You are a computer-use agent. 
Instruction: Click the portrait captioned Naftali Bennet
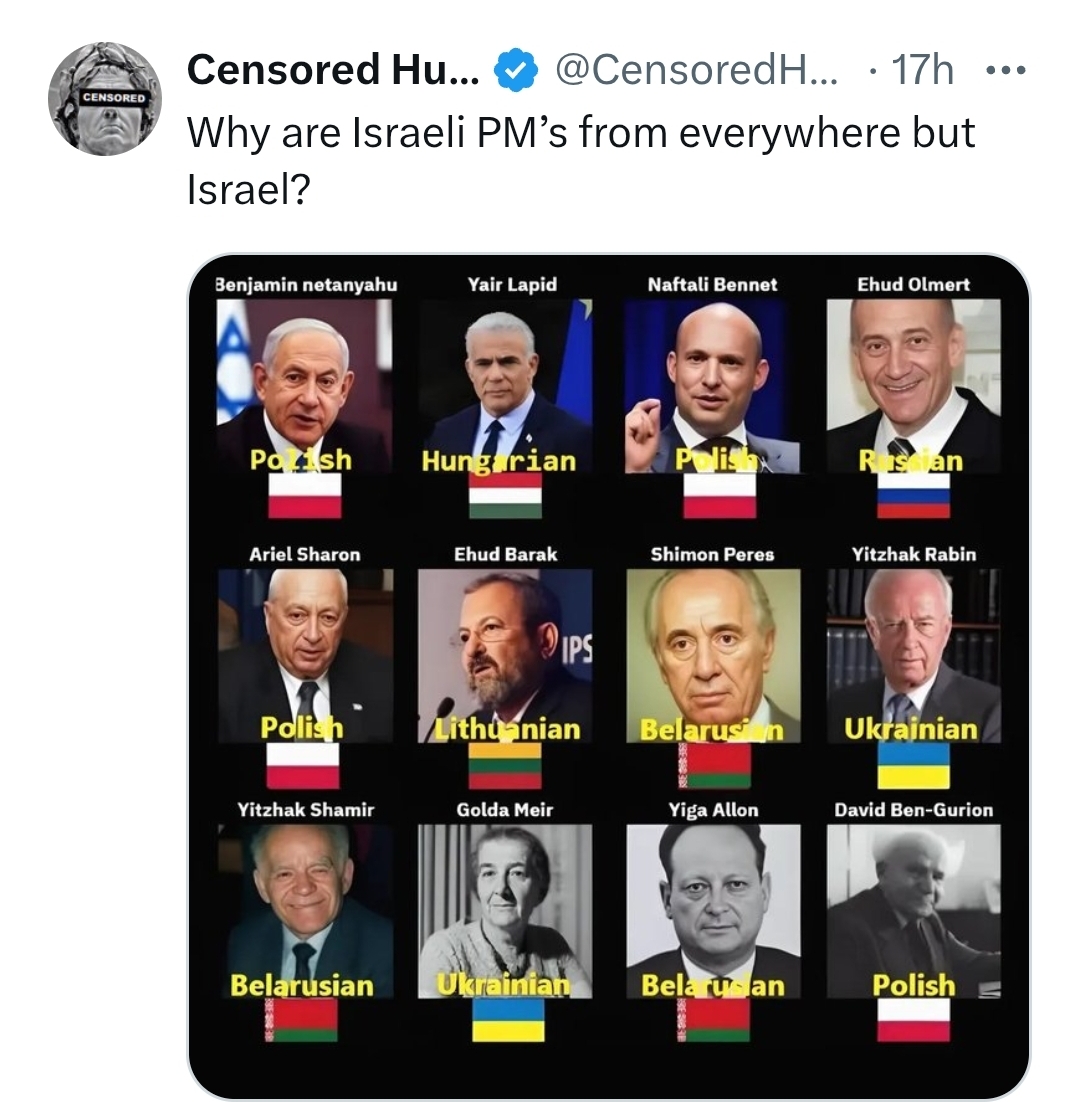(711, 385)
